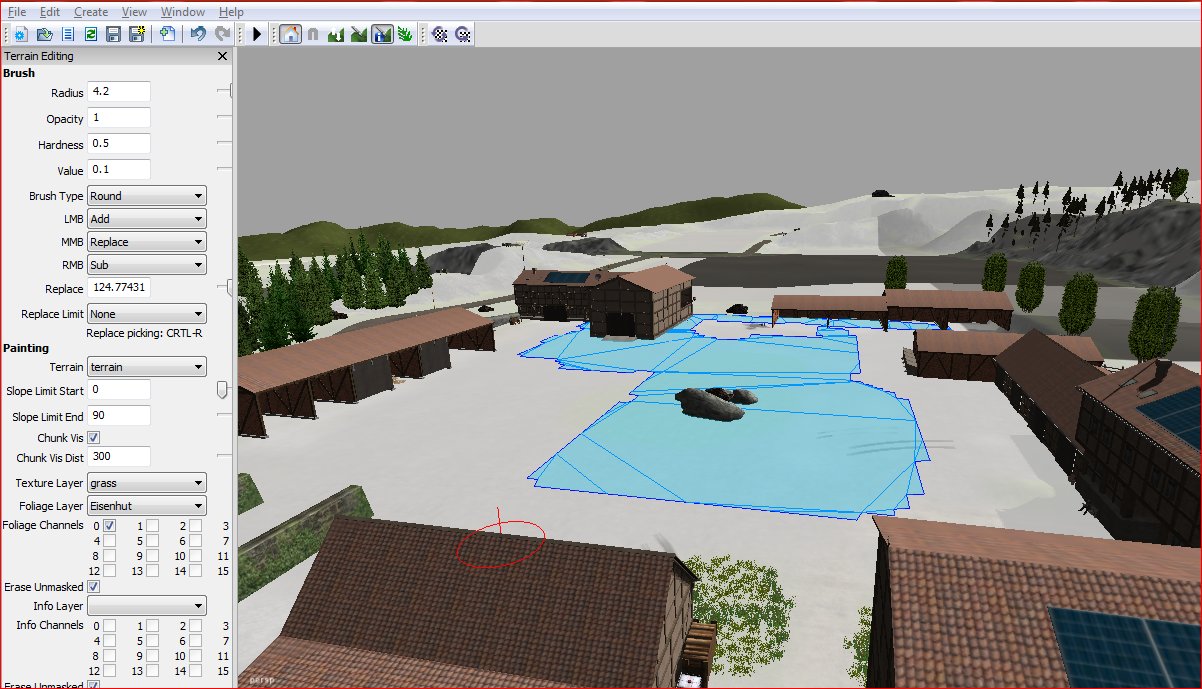Toggle the house navigation mode icon
This screenshot has width=1202, height=689.
pyautogui.click(x=290, y=34)
